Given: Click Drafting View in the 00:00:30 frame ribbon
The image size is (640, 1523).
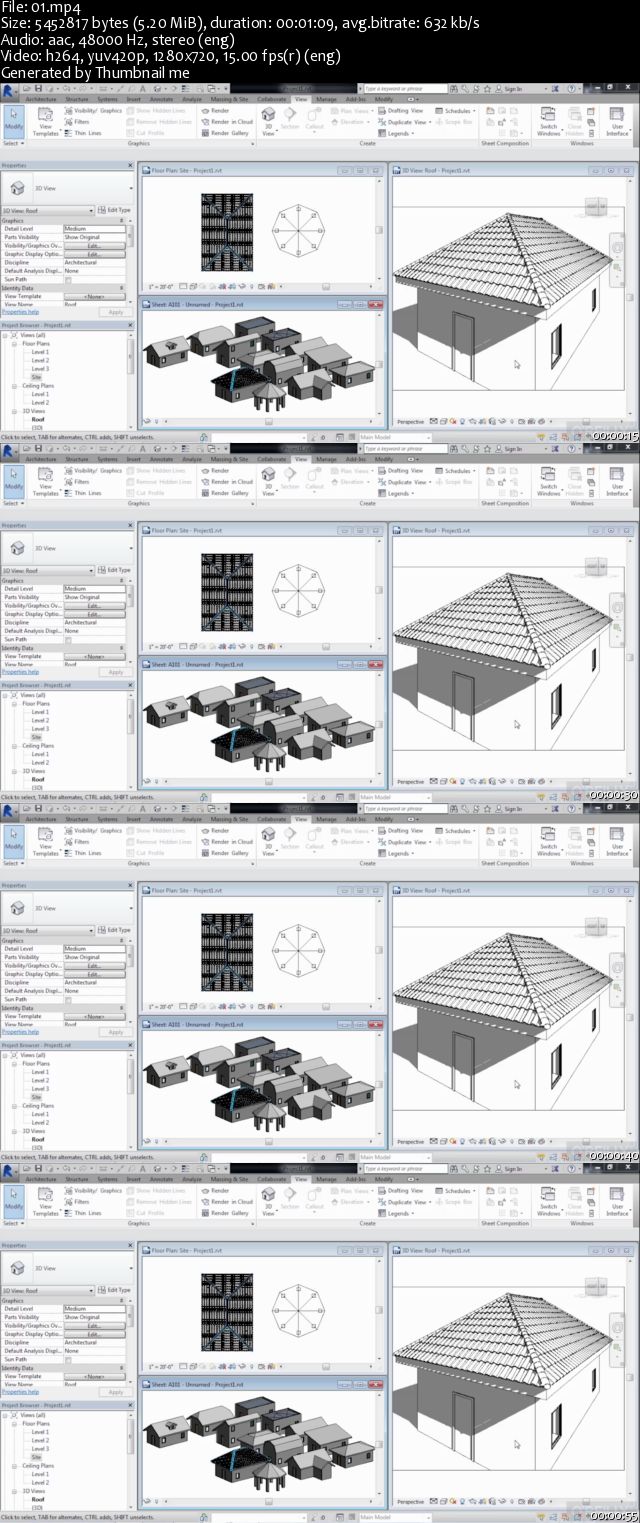Looking at the screenshot, I should pos(400,471).
